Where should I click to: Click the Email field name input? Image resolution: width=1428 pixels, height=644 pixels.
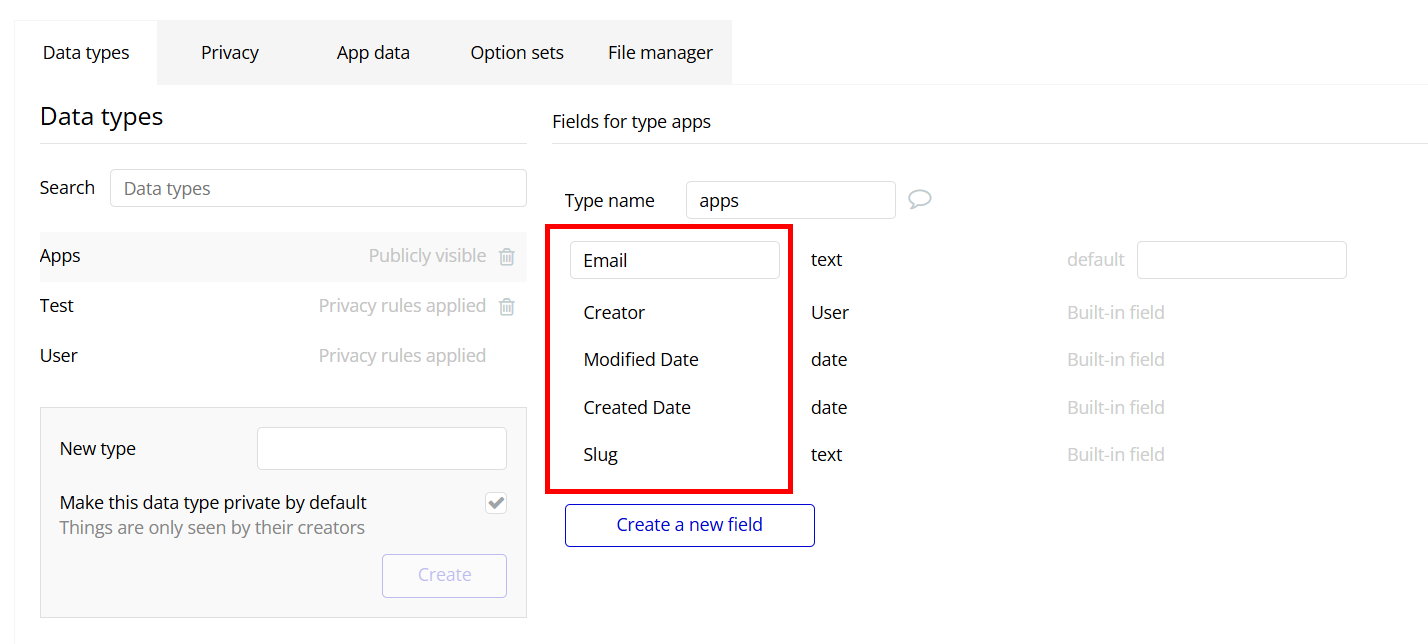674,260
